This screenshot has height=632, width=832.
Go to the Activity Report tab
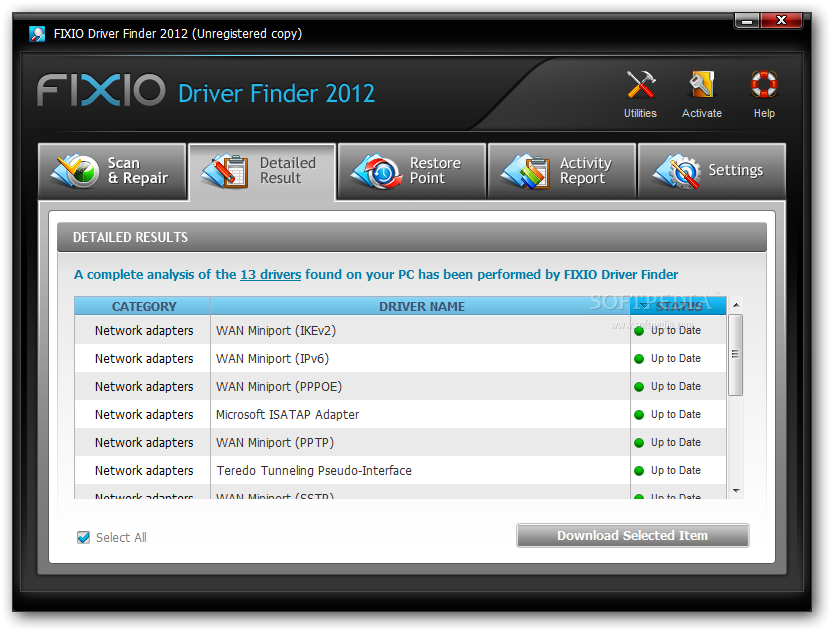(561, 171)
